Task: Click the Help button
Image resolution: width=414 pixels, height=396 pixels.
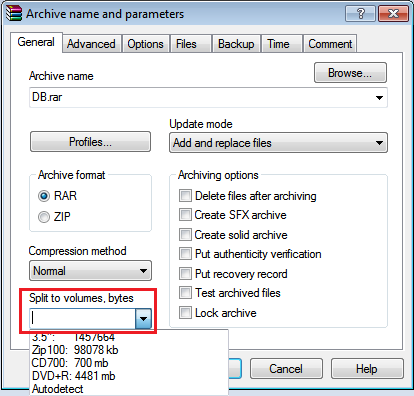Action: (367, 369)
